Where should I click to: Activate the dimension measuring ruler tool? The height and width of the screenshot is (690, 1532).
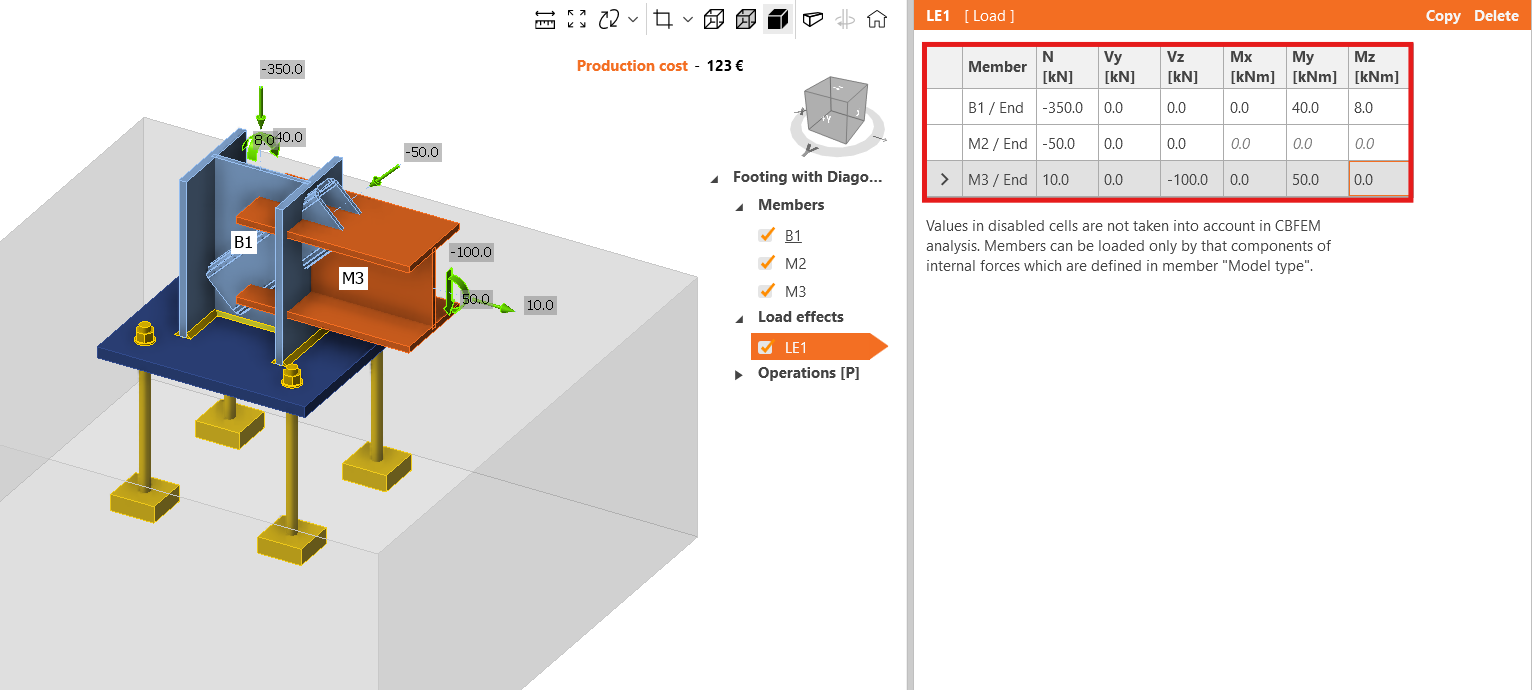(x=545, y=19)
